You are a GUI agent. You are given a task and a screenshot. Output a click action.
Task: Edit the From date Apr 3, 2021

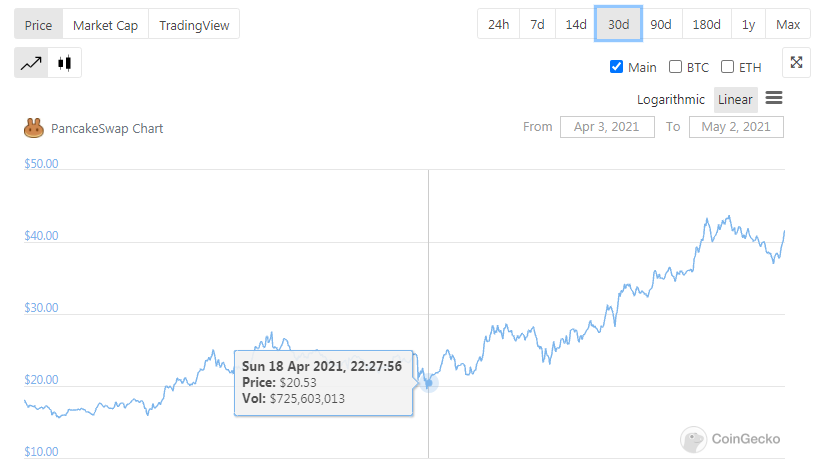click(607, 127)
